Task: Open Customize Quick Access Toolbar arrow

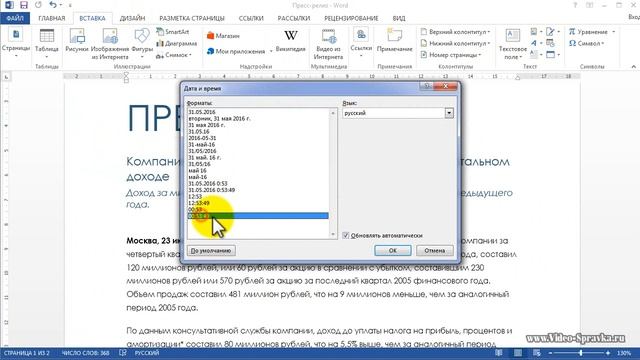Action: tap(70, 5)
